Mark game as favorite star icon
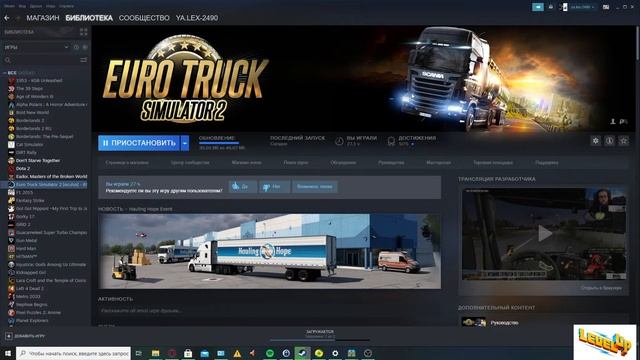Image resolution: width=640 pixels, height=360 pixels. point(623,141)
